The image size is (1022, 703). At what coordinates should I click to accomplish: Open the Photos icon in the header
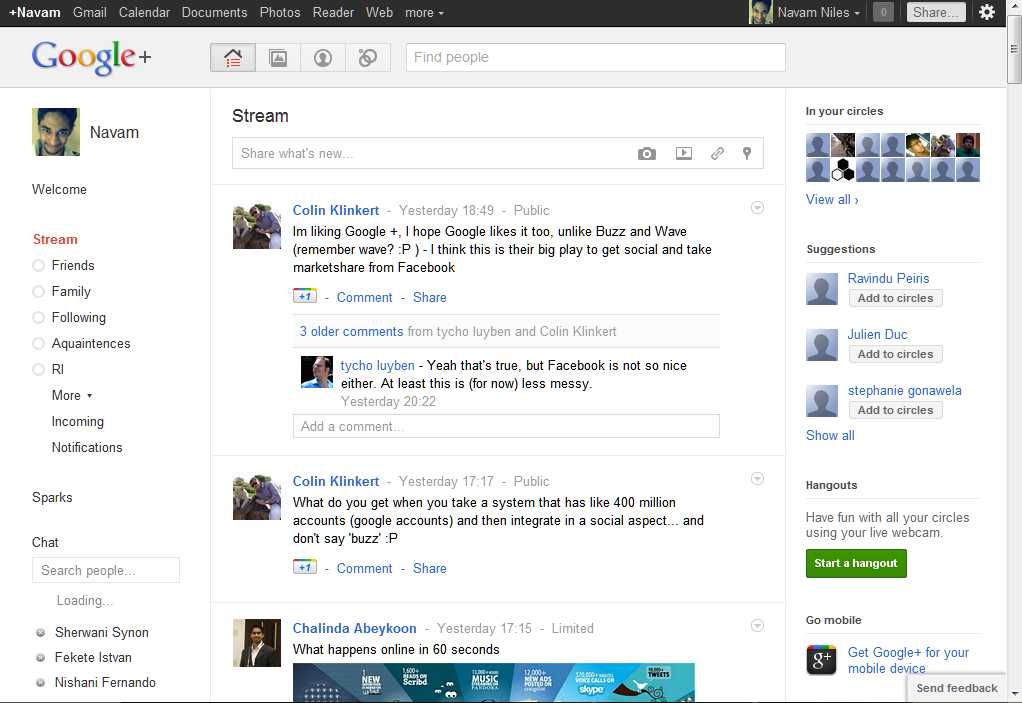tap(278, 58)
